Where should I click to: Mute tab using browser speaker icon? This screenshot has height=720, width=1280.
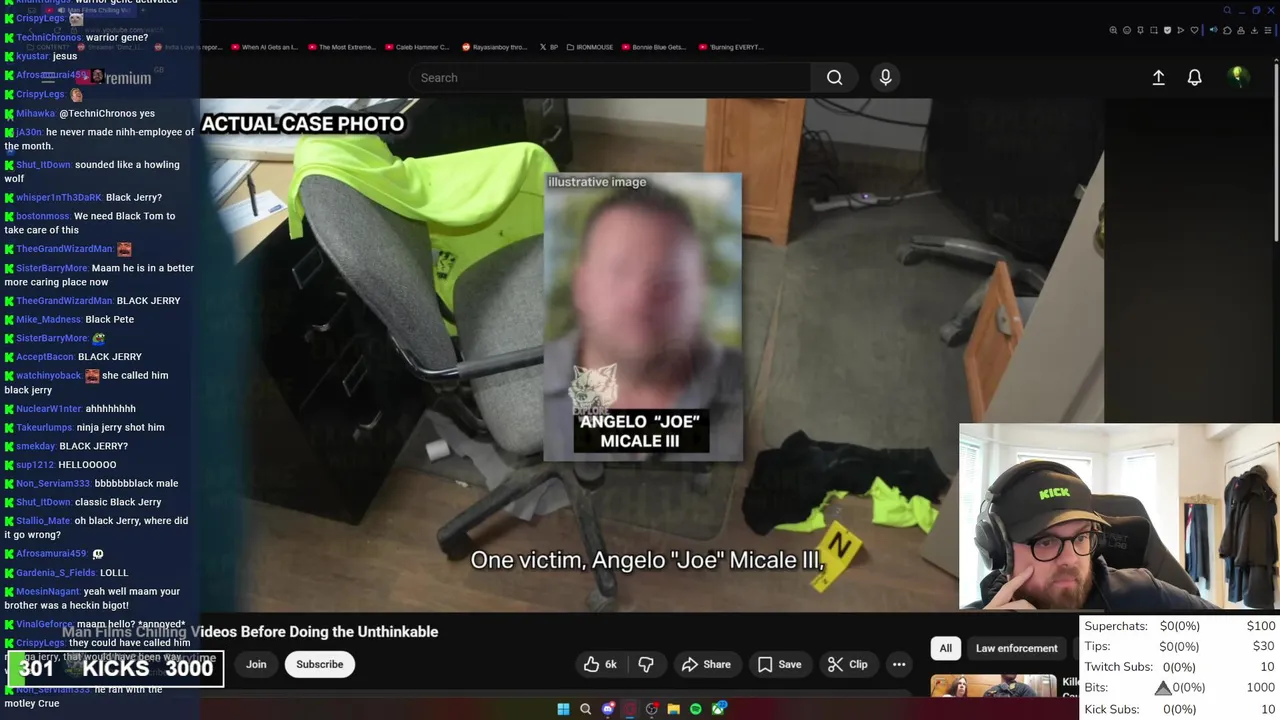[x=1214, y=30]
